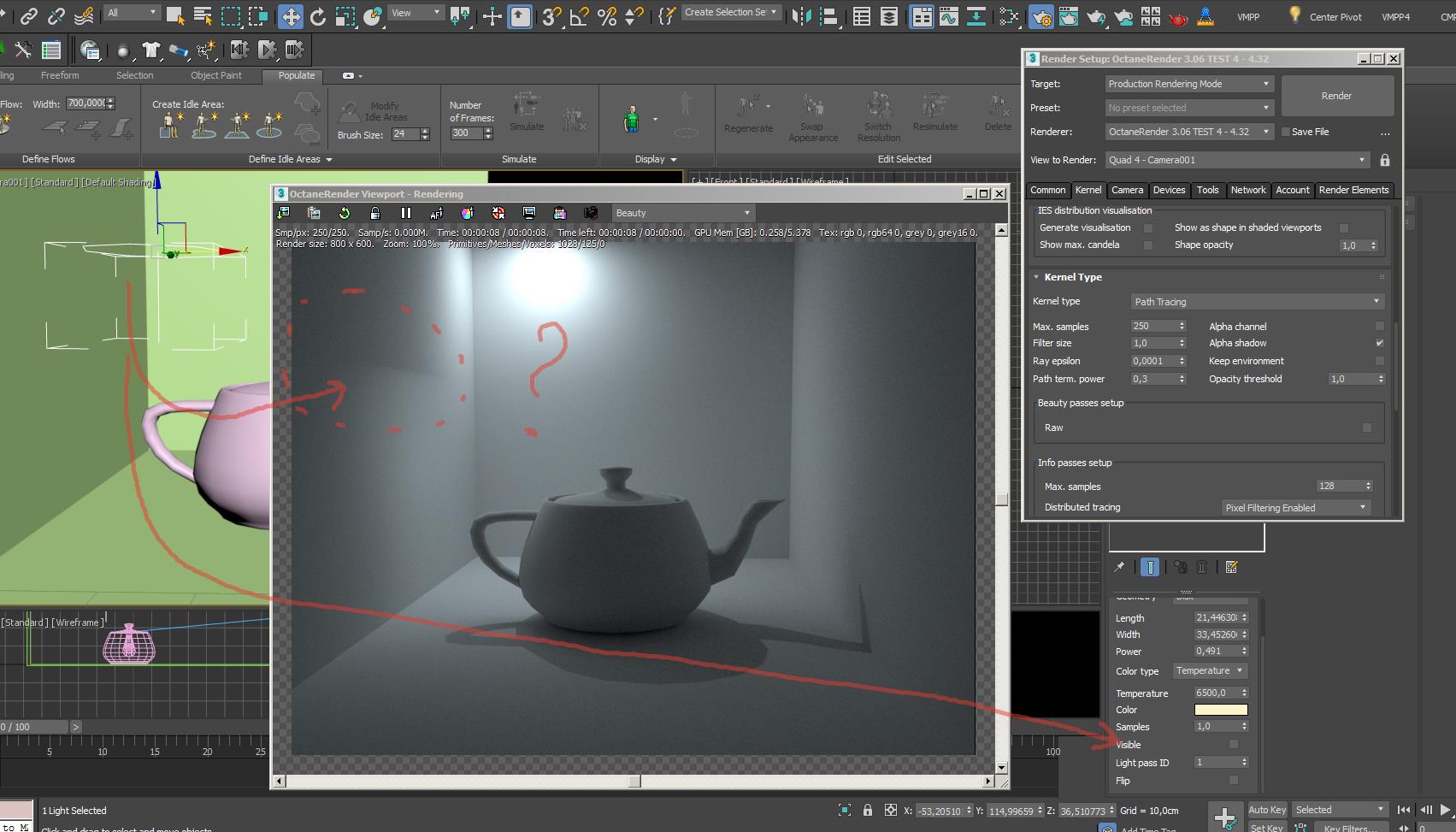
Task: Open the Kernel type dropdown
Action: tap(1257, 302)
